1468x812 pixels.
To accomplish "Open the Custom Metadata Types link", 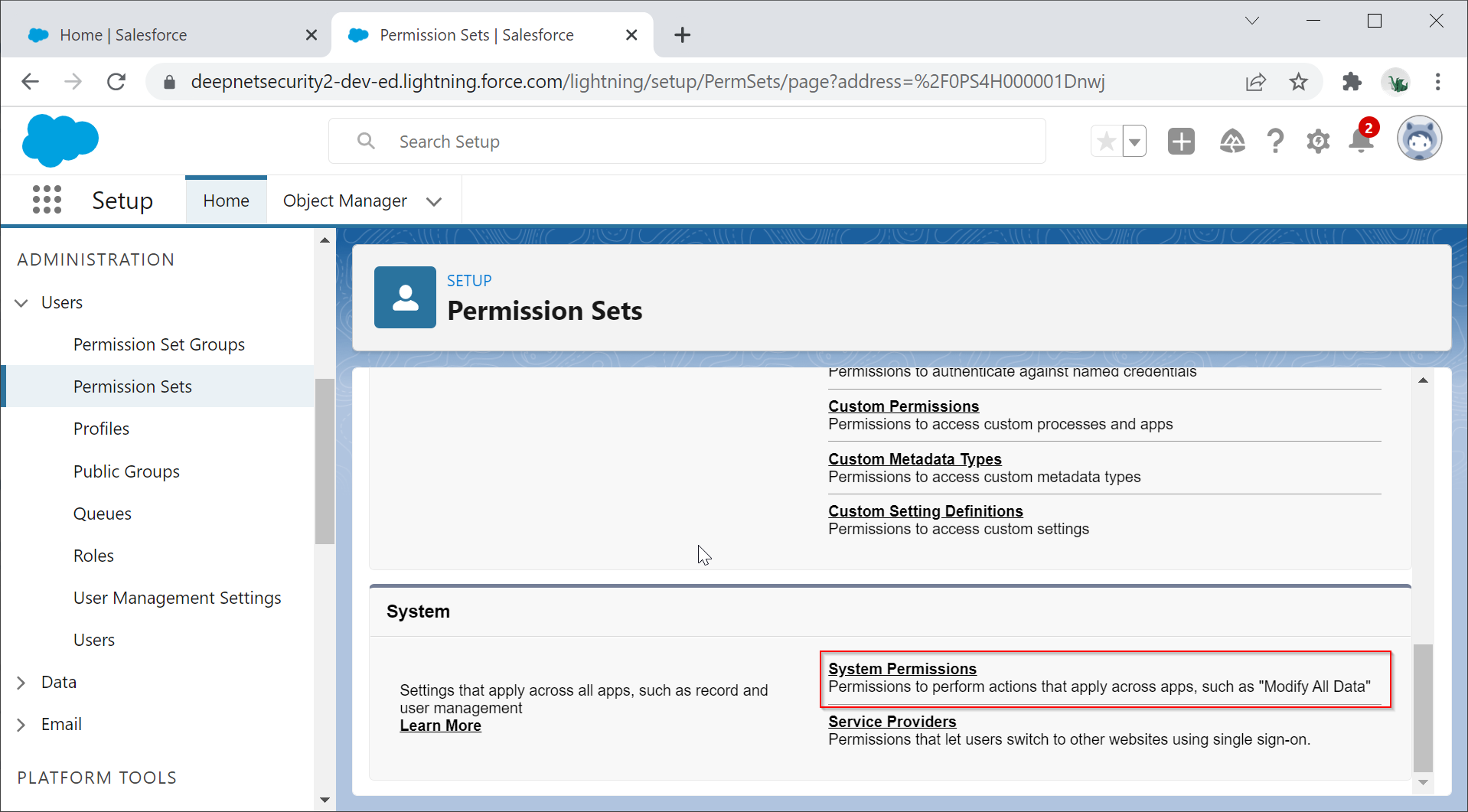I will (915, 459).
